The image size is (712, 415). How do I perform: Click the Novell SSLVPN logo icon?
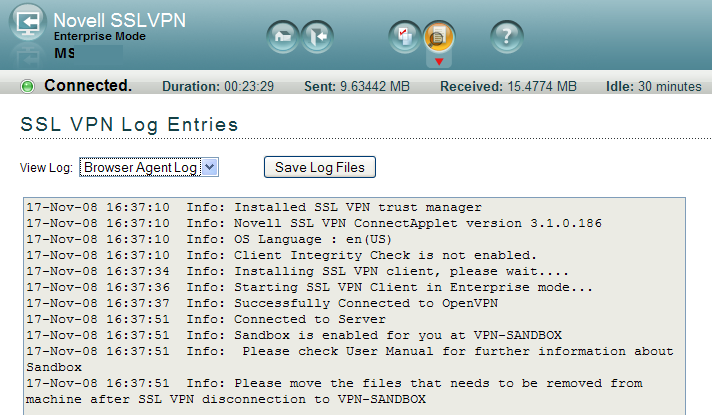(x=29, y=23)
